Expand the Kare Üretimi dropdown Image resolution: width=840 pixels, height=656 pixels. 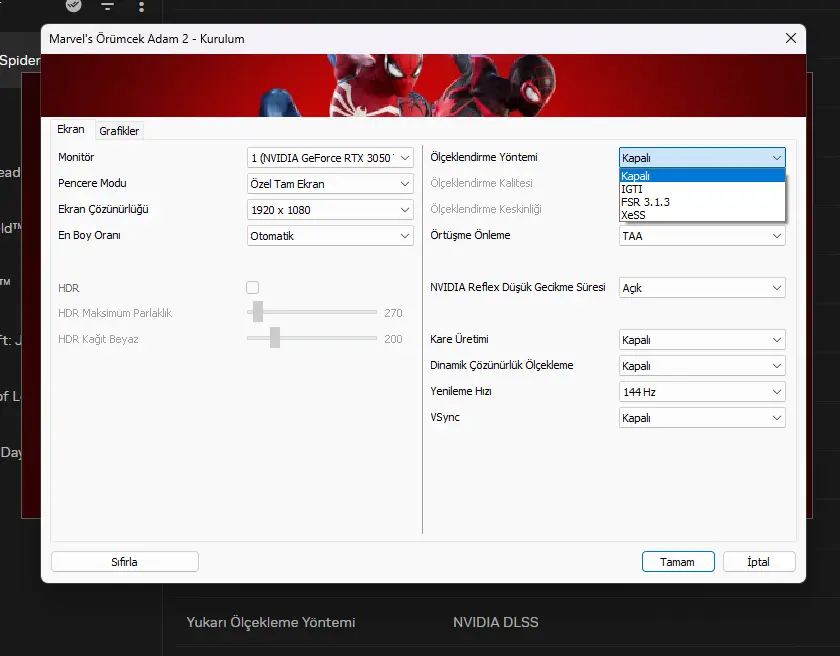pos(702,340)
